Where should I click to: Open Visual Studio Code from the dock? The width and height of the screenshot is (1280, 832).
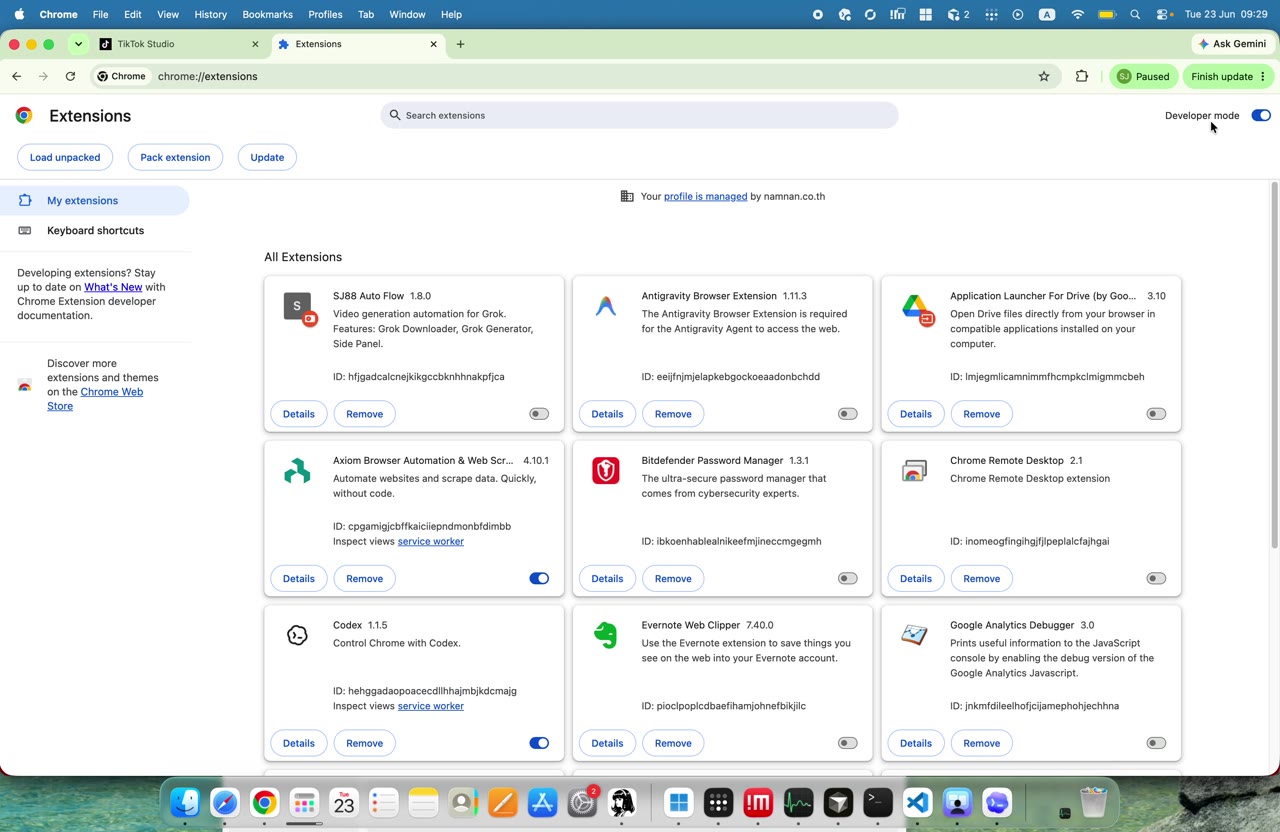pyautogui.click(x=918, y=802)
